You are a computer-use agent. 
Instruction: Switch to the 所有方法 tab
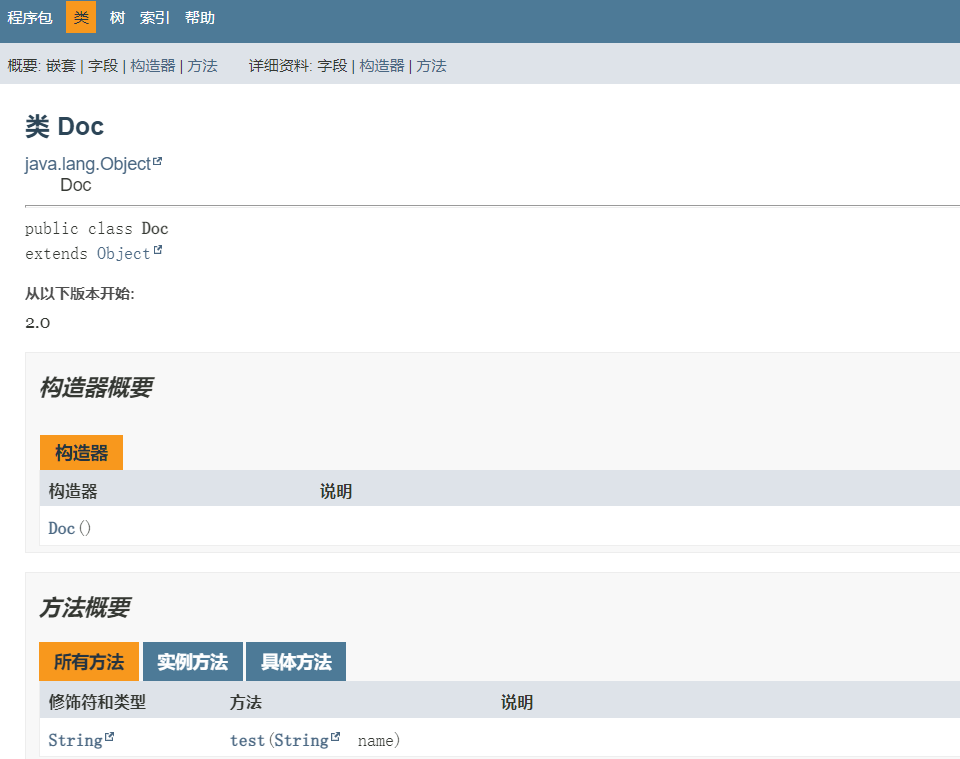coord(89,662)
